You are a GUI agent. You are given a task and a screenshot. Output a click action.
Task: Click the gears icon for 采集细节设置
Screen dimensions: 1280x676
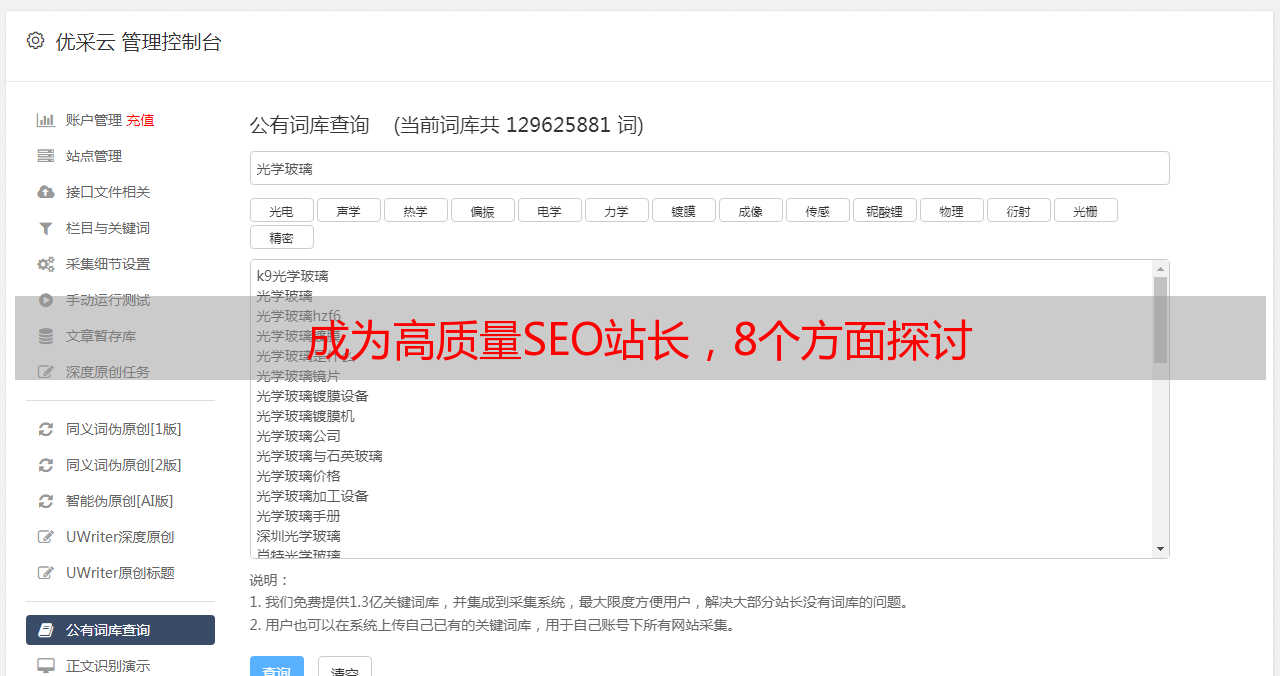[x=46, y=264]
